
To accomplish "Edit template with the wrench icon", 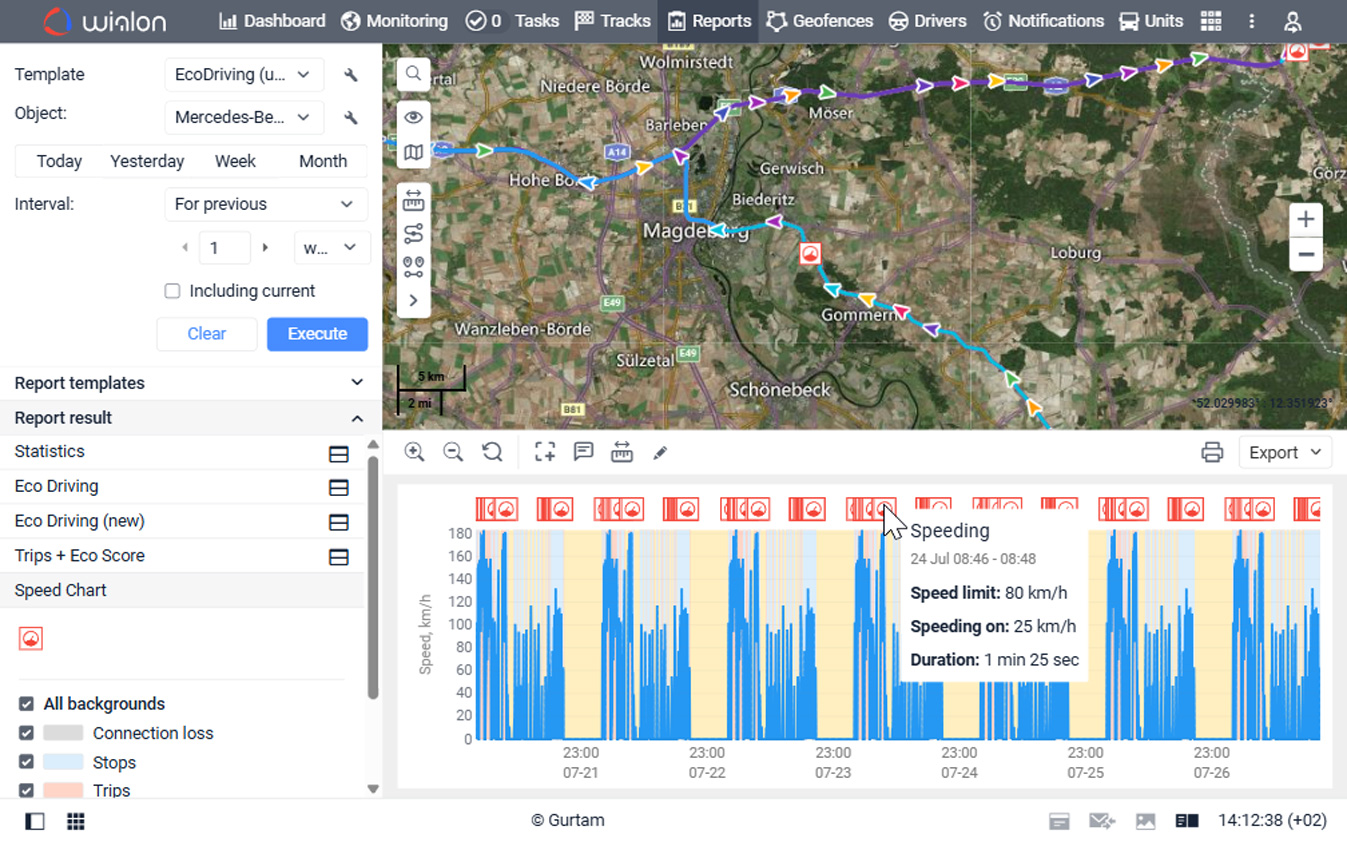I will click(350, 75).
